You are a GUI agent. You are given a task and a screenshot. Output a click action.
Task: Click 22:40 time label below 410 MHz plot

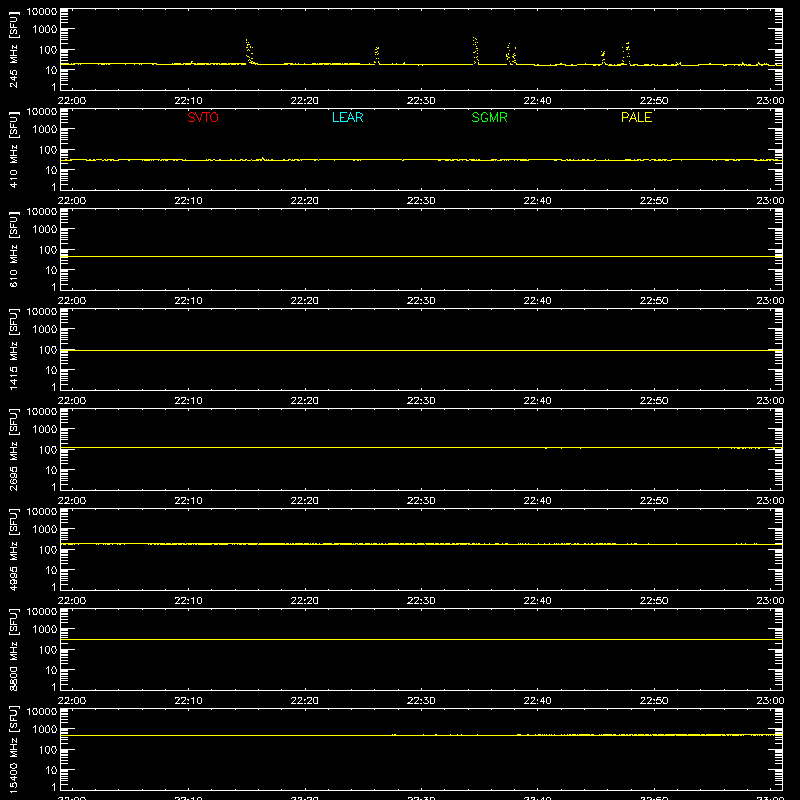coord(537,201)
